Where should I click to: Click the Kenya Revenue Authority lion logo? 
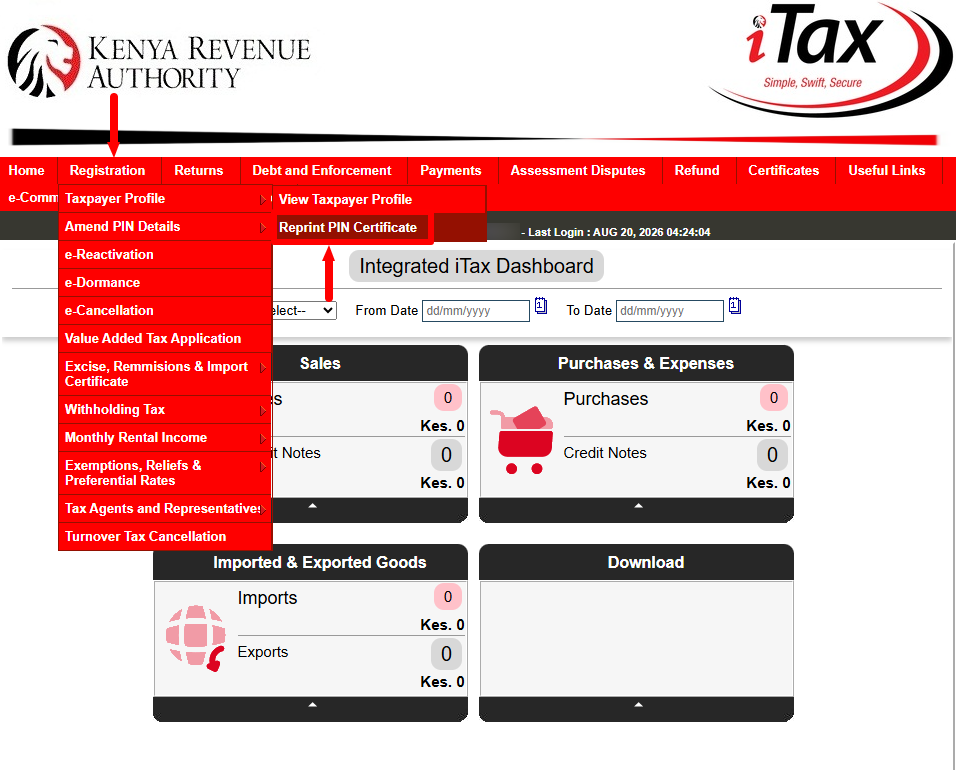coord(44,61)
